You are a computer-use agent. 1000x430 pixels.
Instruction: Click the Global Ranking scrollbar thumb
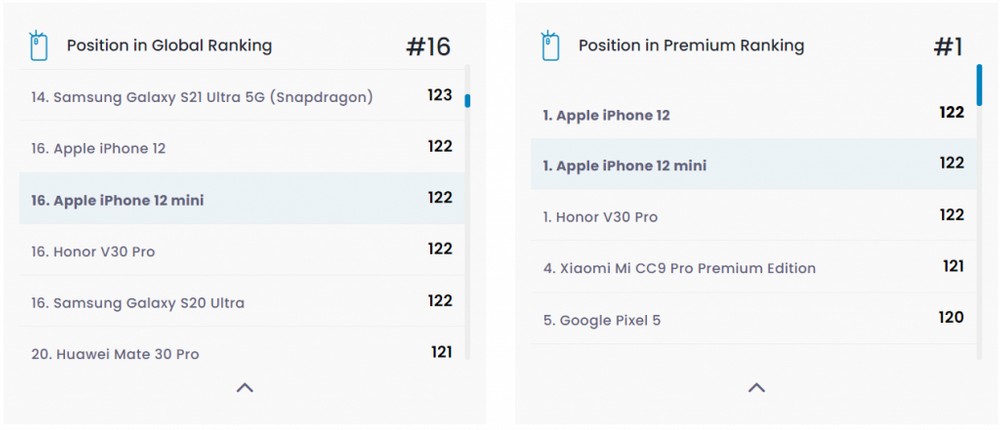click(x=467, y=101)
